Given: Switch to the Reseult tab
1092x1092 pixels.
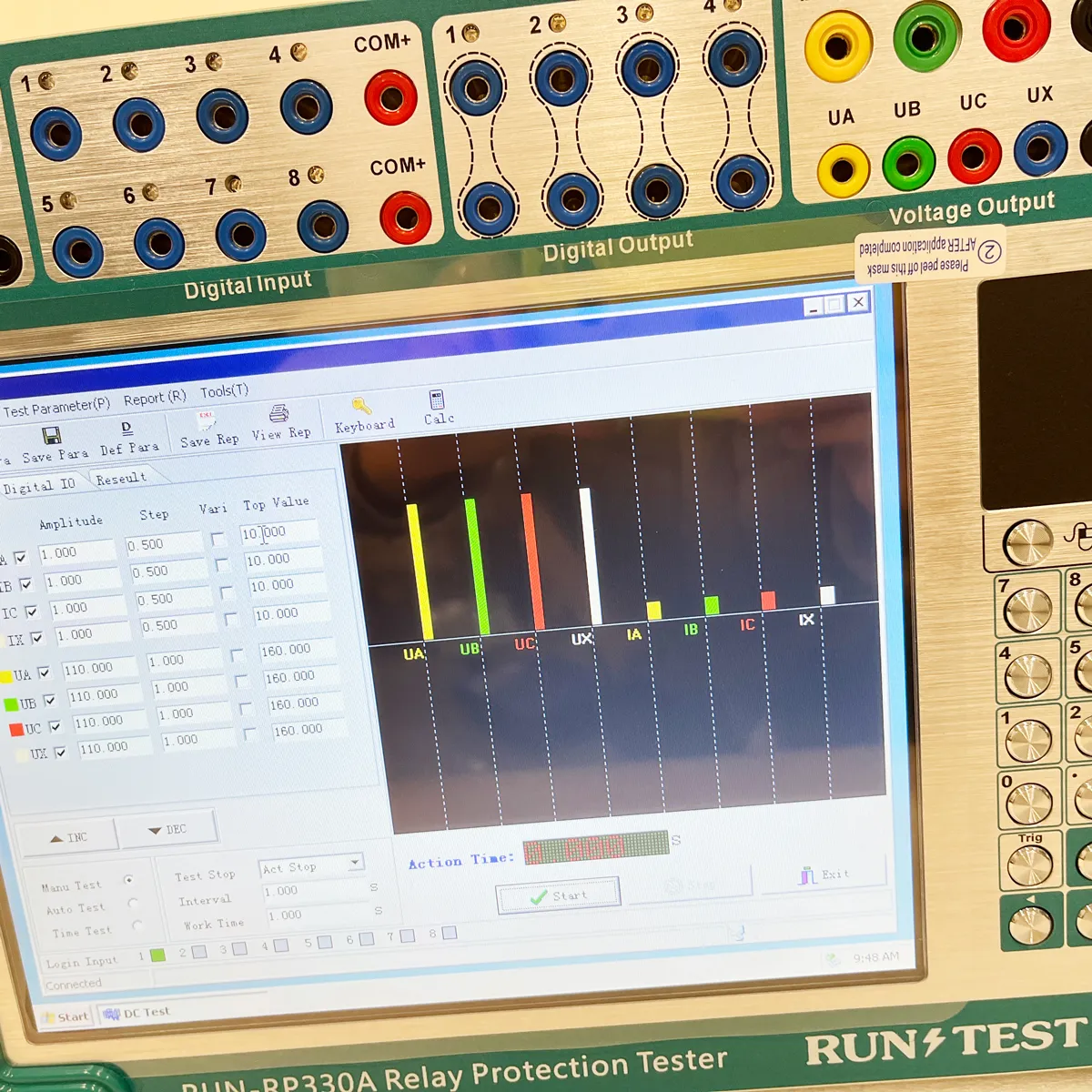Looking at the screenshot, I should click(121, 479).
